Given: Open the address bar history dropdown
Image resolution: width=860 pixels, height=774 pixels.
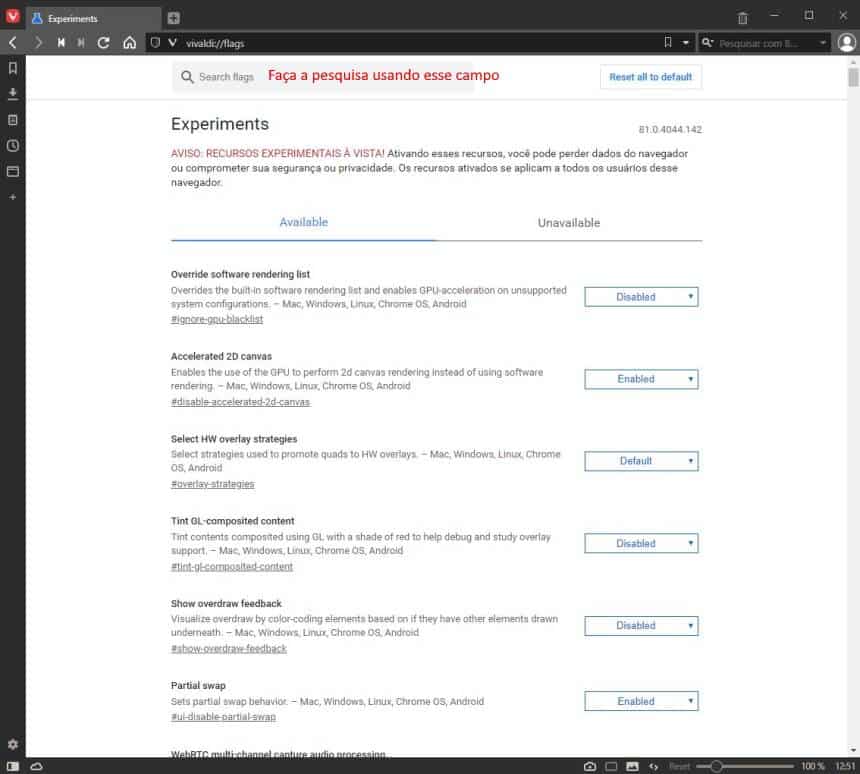Looking at the screenshot, I should (x=685, y=43).
